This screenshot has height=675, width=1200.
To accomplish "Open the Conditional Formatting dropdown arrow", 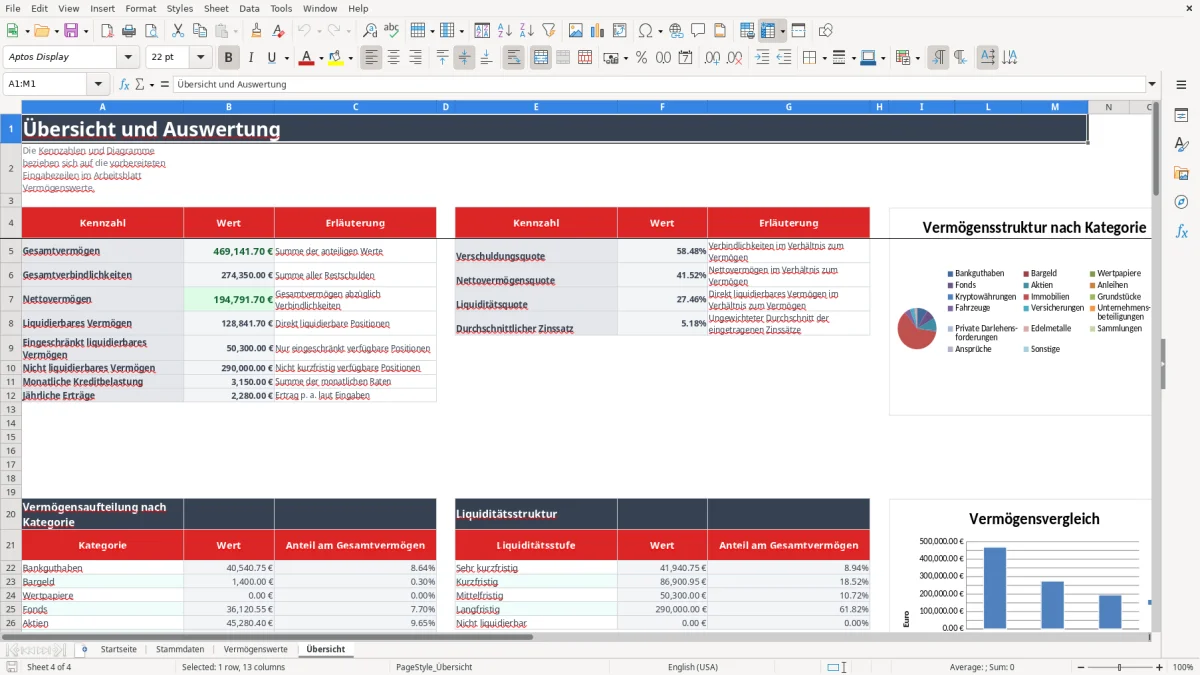I will pyautogui.click(x=917, y=58).
